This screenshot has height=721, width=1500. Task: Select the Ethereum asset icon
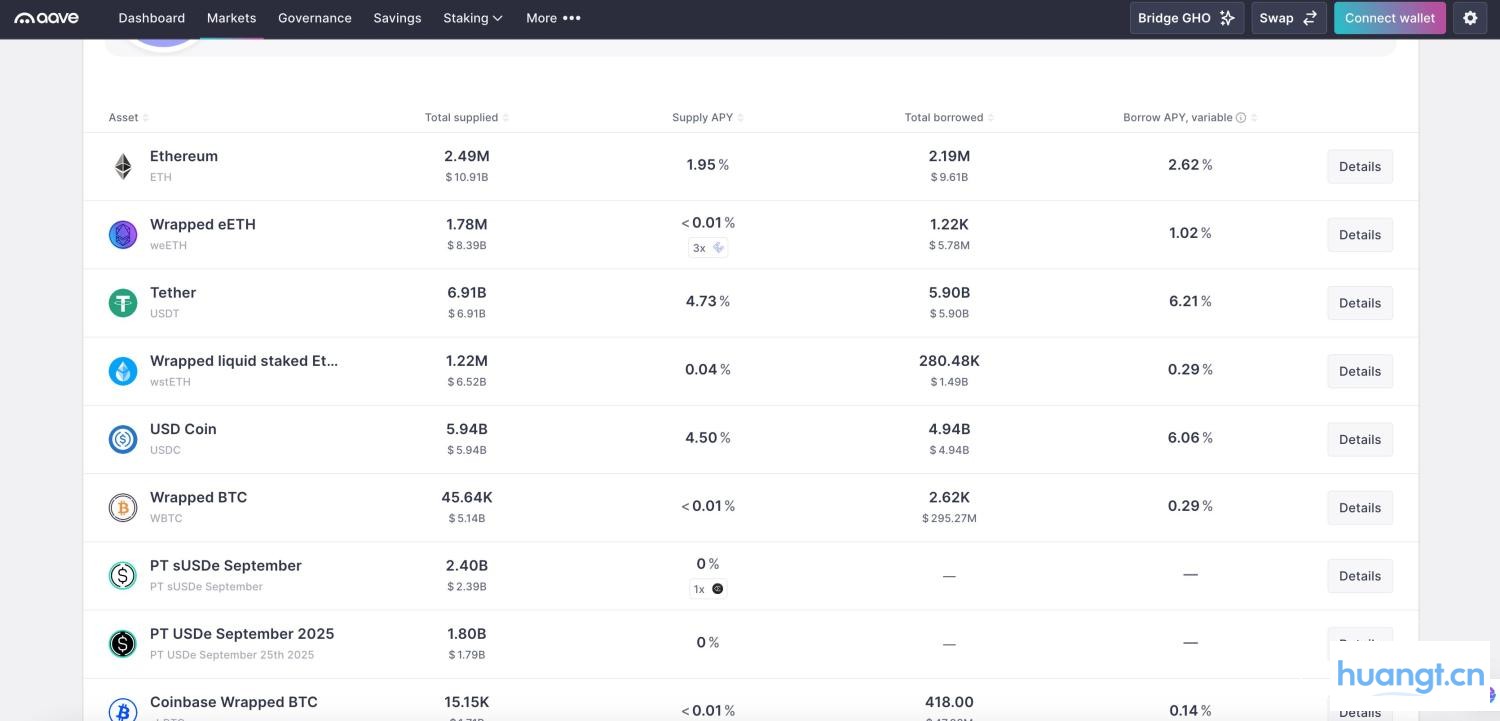pyautogui.click(x=122, y=166)
